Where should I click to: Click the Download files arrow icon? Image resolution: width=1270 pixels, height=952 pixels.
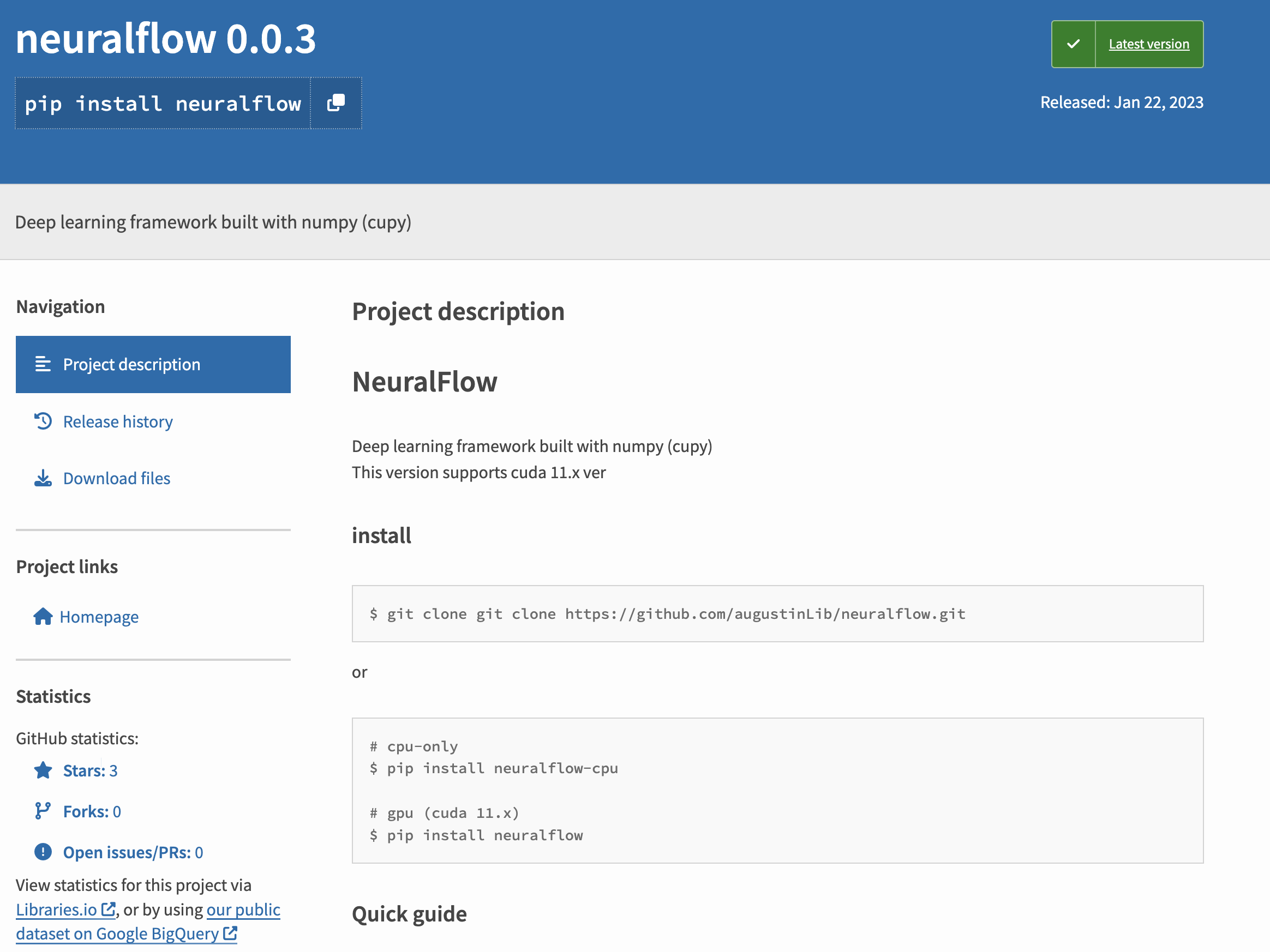[x=43, y=478]
